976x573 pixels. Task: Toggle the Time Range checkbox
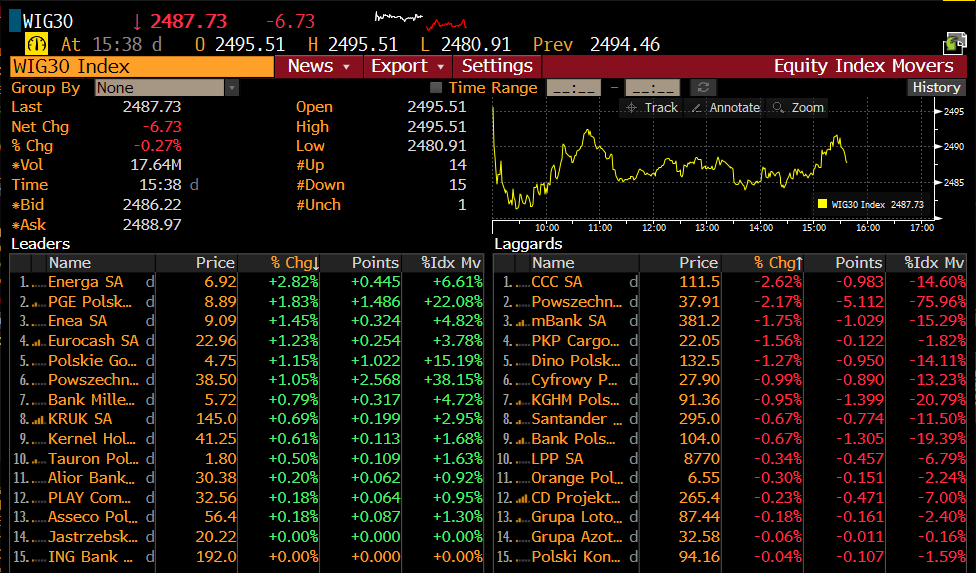click(x=436, y=88)
